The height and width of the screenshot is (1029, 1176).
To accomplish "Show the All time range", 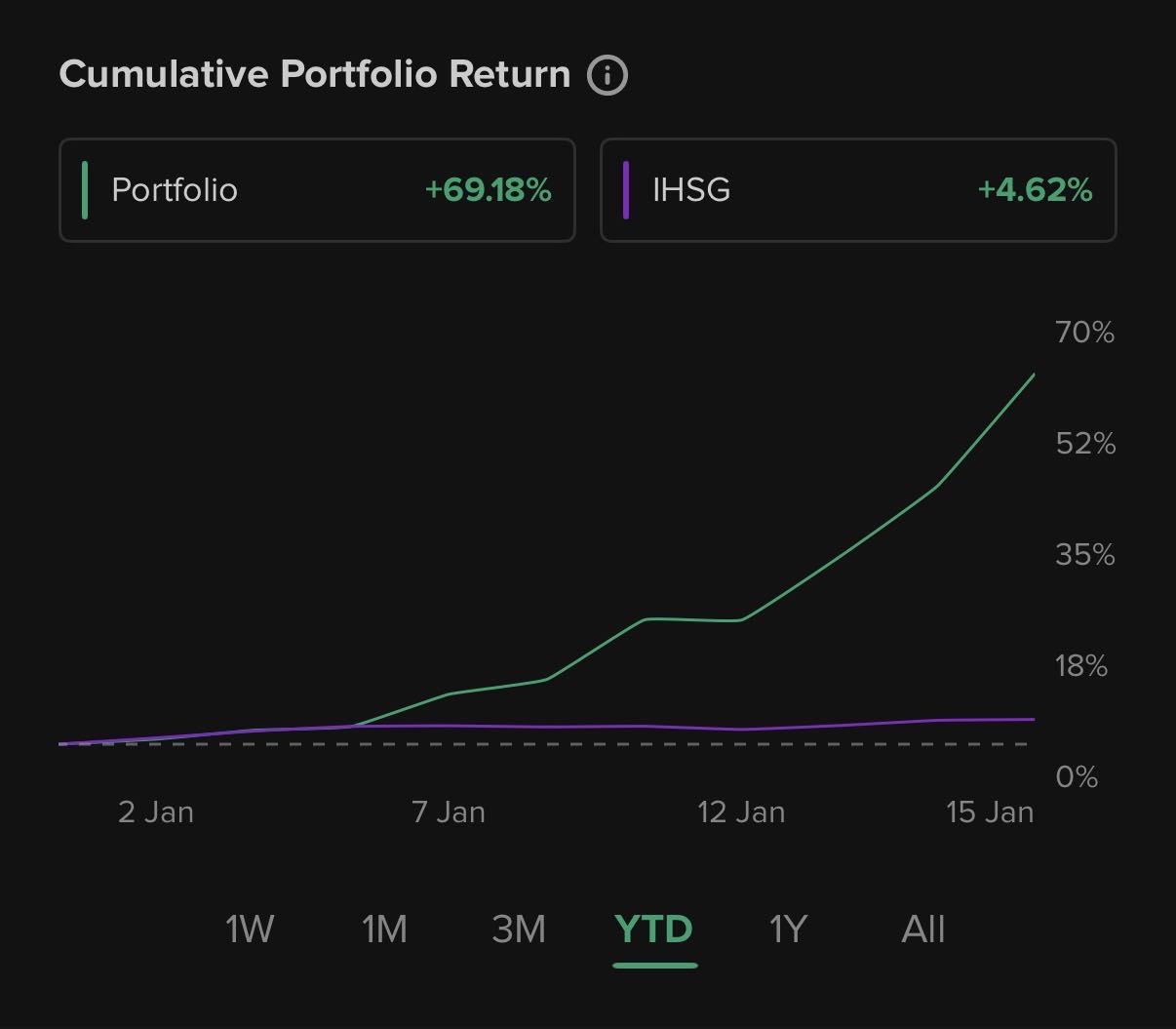I will 923,930.
